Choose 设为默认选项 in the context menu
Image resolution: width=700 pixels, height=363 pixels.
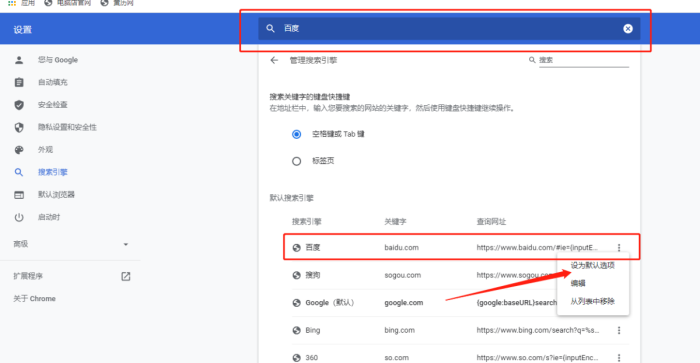click(x=593, y=265)
